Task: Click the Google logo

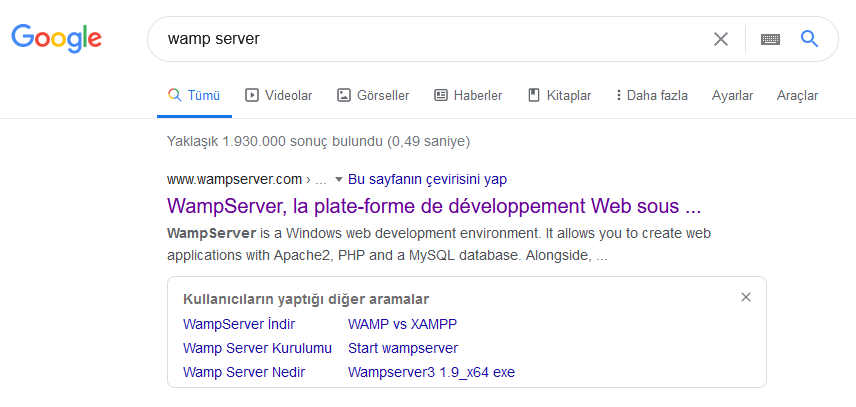Action: pos(56,38)
